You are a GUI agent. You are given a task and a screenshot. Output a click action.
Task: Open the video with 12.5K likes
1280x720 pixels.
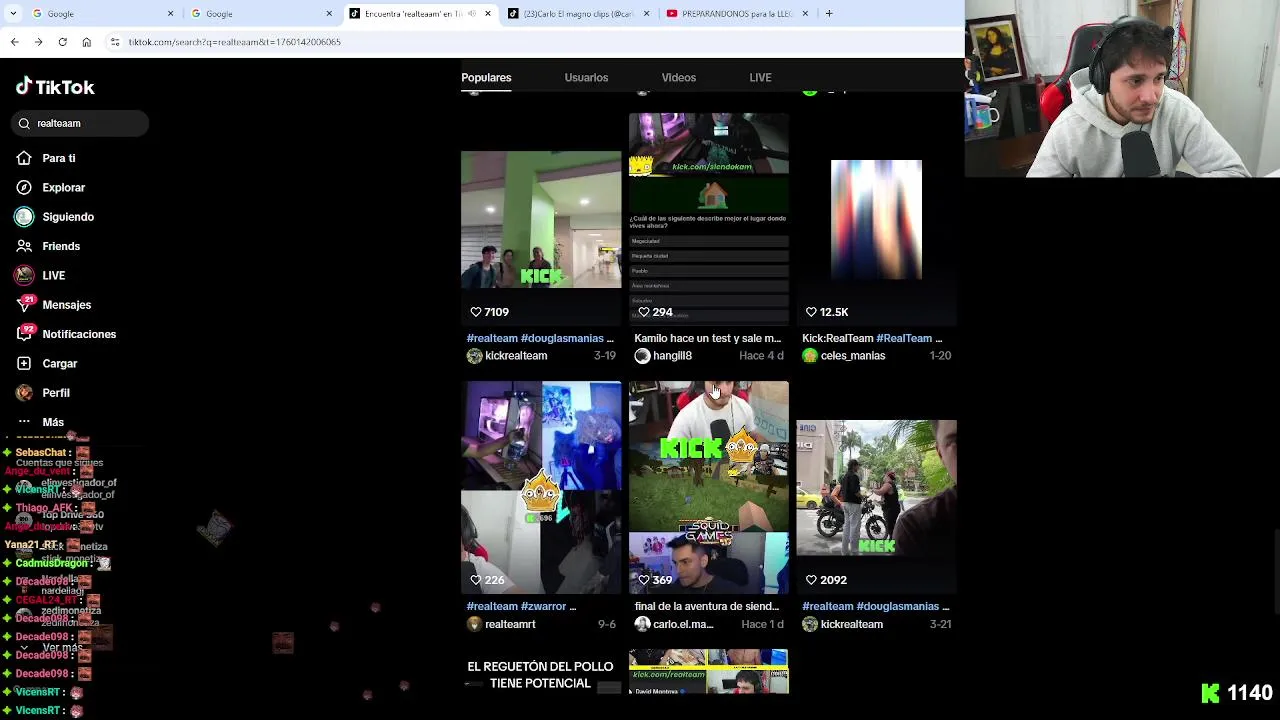tap(876, 220)
